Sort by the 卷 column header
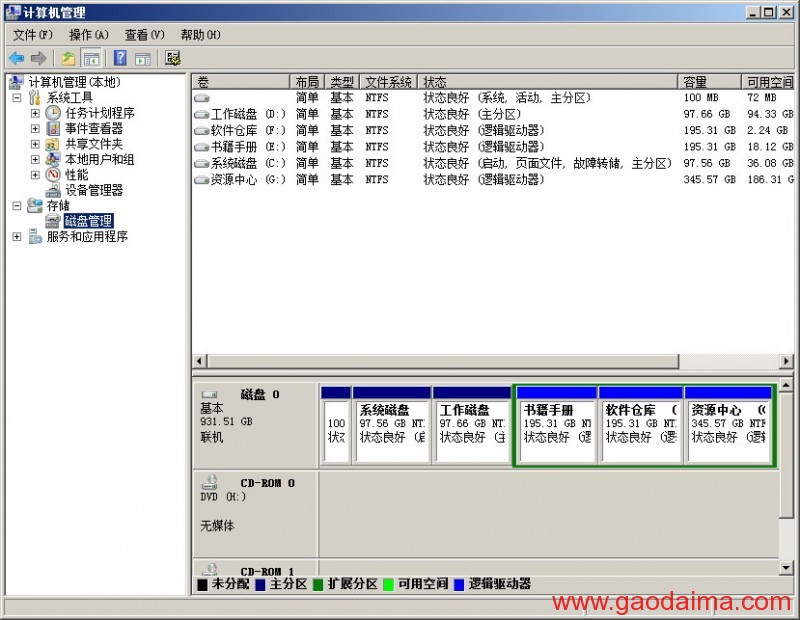800x620 pixels. (x=241, y=82)
